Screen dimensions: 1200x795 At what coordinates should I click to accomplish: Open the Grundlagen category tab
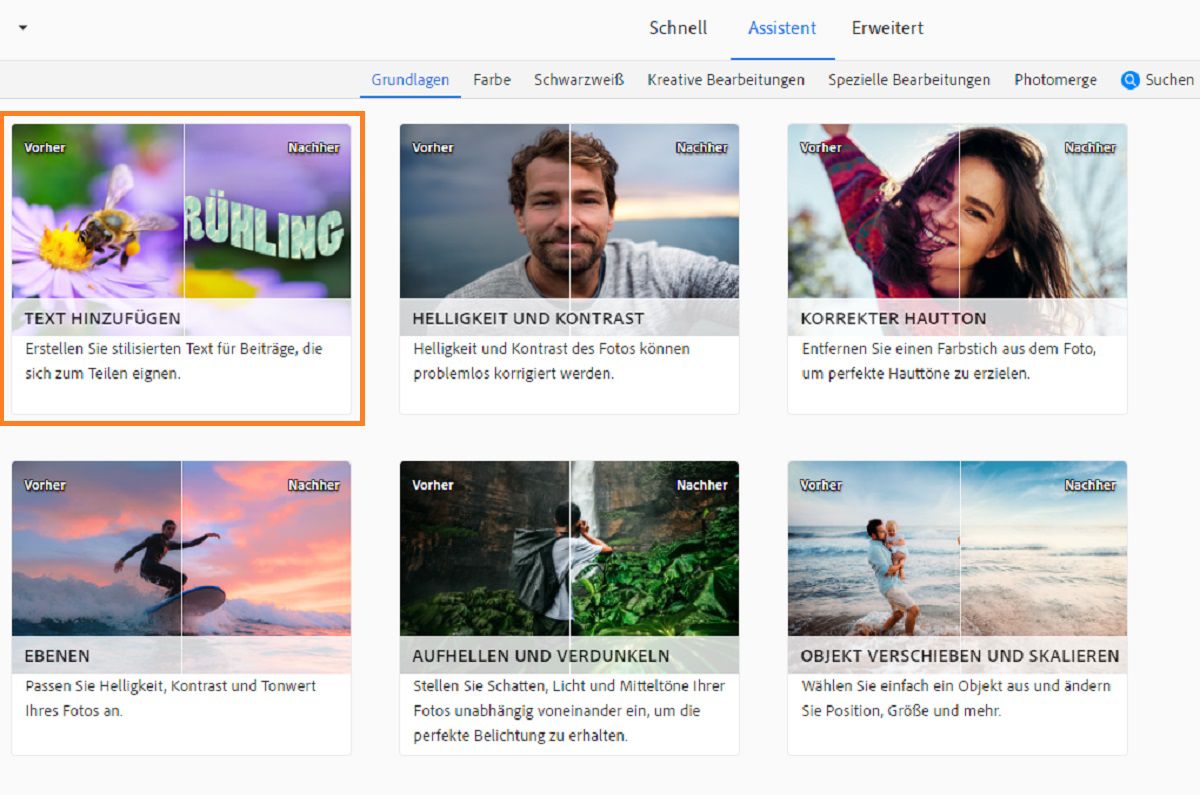click(x=410, y=80)
